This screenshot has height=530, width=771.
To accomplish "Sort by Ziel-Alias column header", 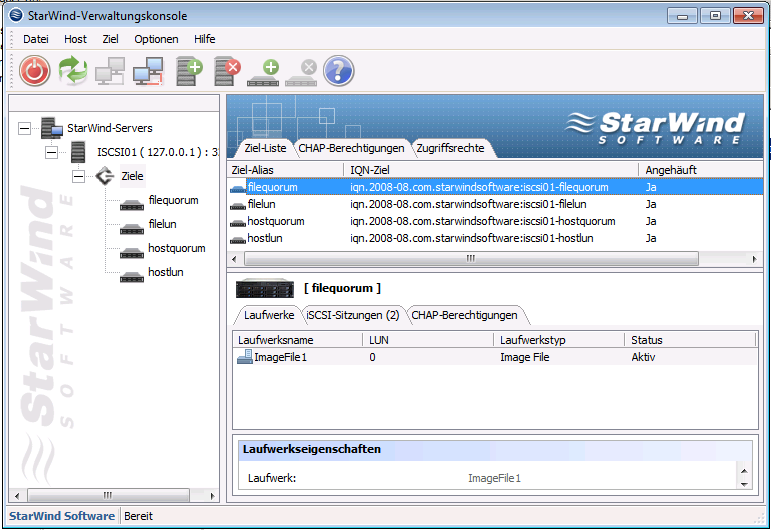I will point(286,170).
